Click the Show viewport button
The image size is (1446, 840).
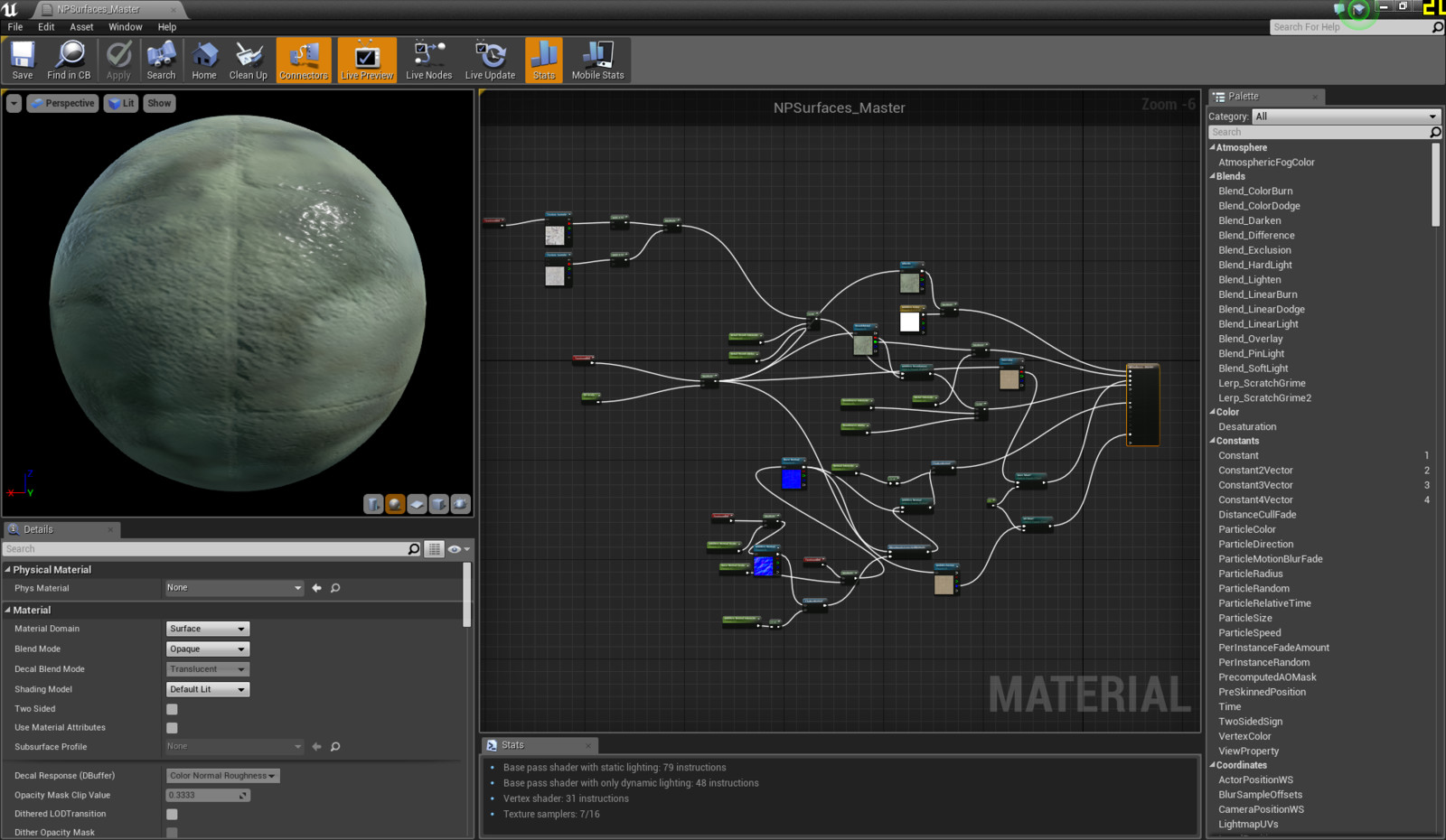coord(159,104)
